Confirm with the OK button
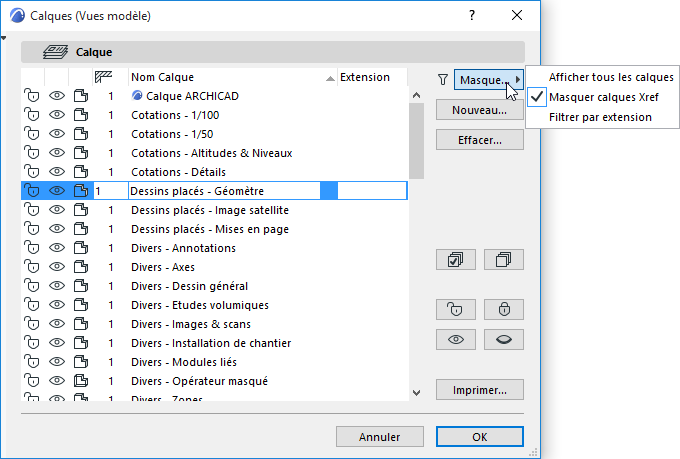Viewport: 680px width, 459px height. click(x=480, y=437)
